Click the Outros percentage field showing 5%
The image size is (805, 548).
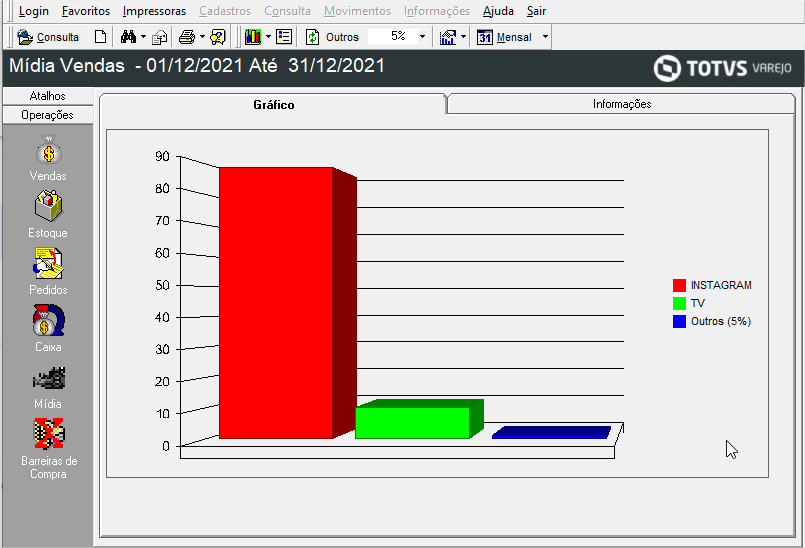[x=392, y=36]
